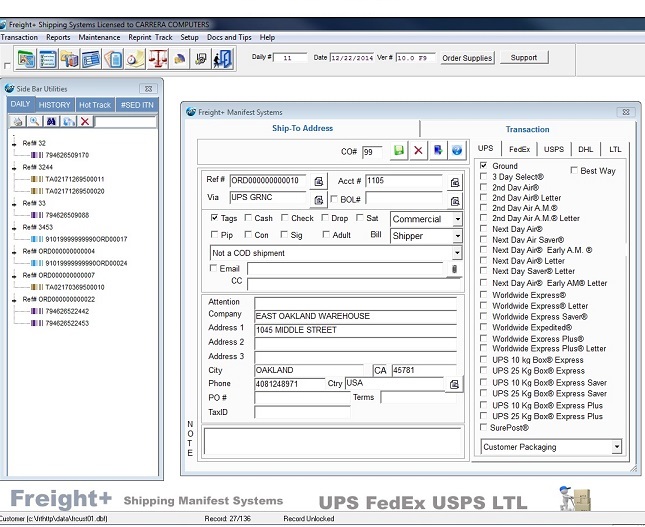Click the lookup icon next to BOL# field
Image resolution: width=645 pixels, height=527 pixels.
tap(455, 201)
